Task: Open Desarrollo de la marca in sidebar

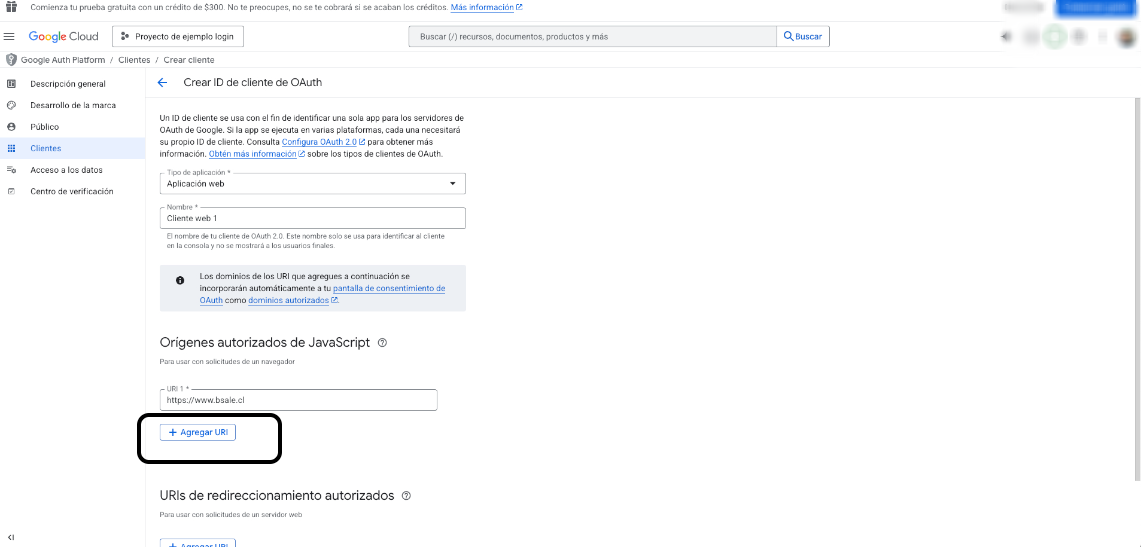Action: coord(73,105)
